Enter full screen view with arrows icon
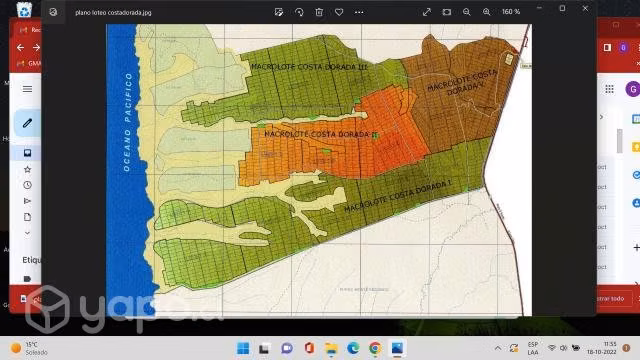 [427, 12]
